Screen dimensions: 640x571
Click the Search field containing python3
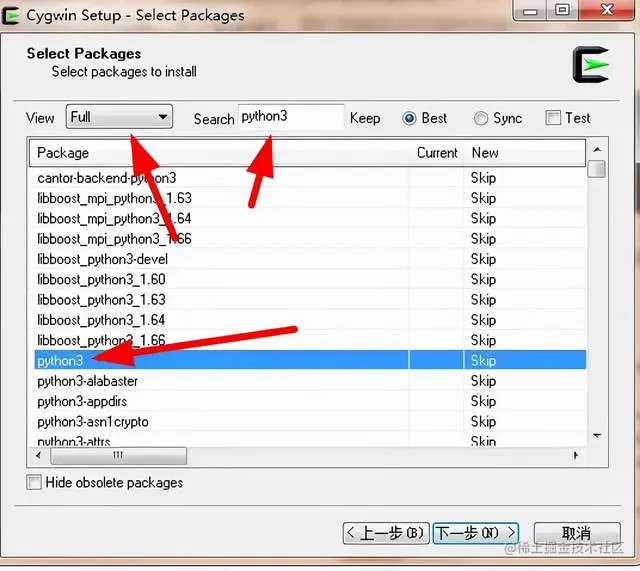point(291,117)
